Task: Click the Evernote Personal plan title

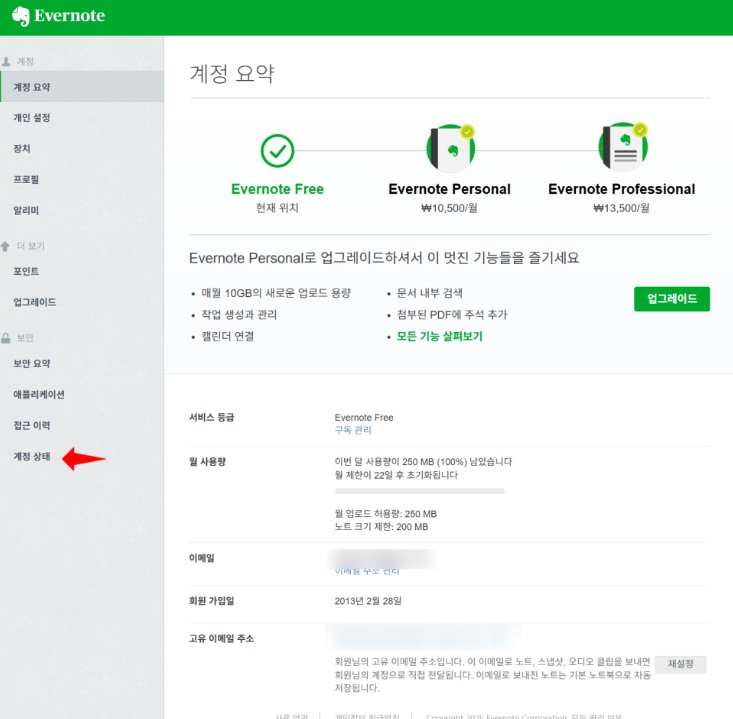Action: [x=449, y=189]
